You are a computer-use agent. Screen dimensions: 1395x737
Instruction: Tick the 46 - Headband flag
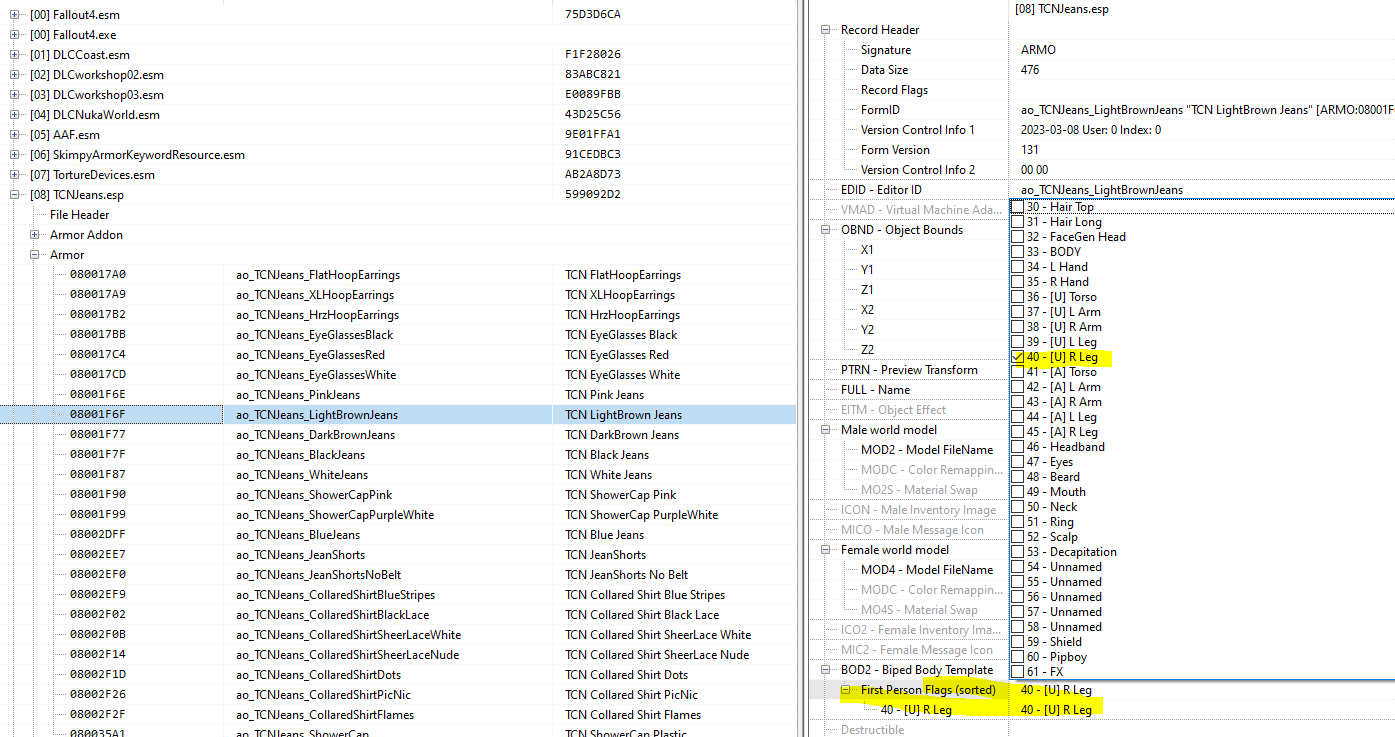click(x=1018, y=447)
